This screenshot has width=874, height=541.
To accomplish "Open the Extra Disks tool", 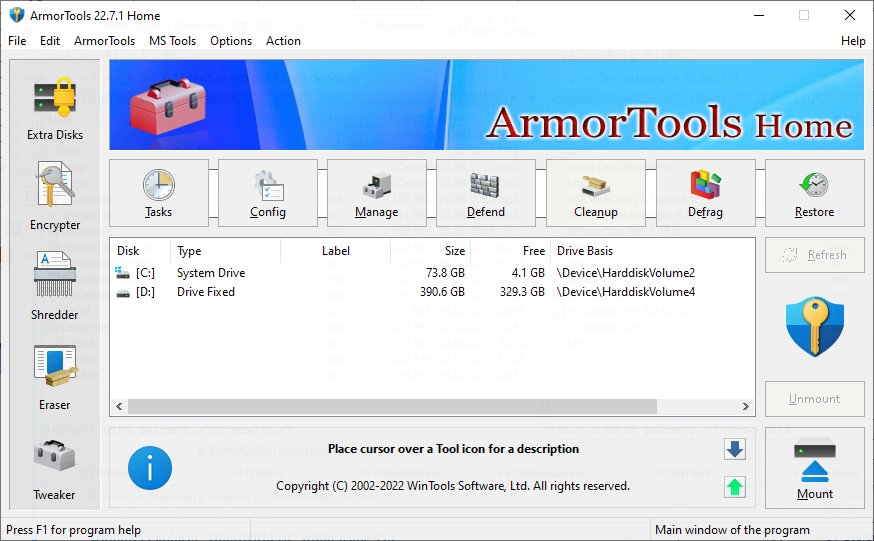I will tap(55, 106).
